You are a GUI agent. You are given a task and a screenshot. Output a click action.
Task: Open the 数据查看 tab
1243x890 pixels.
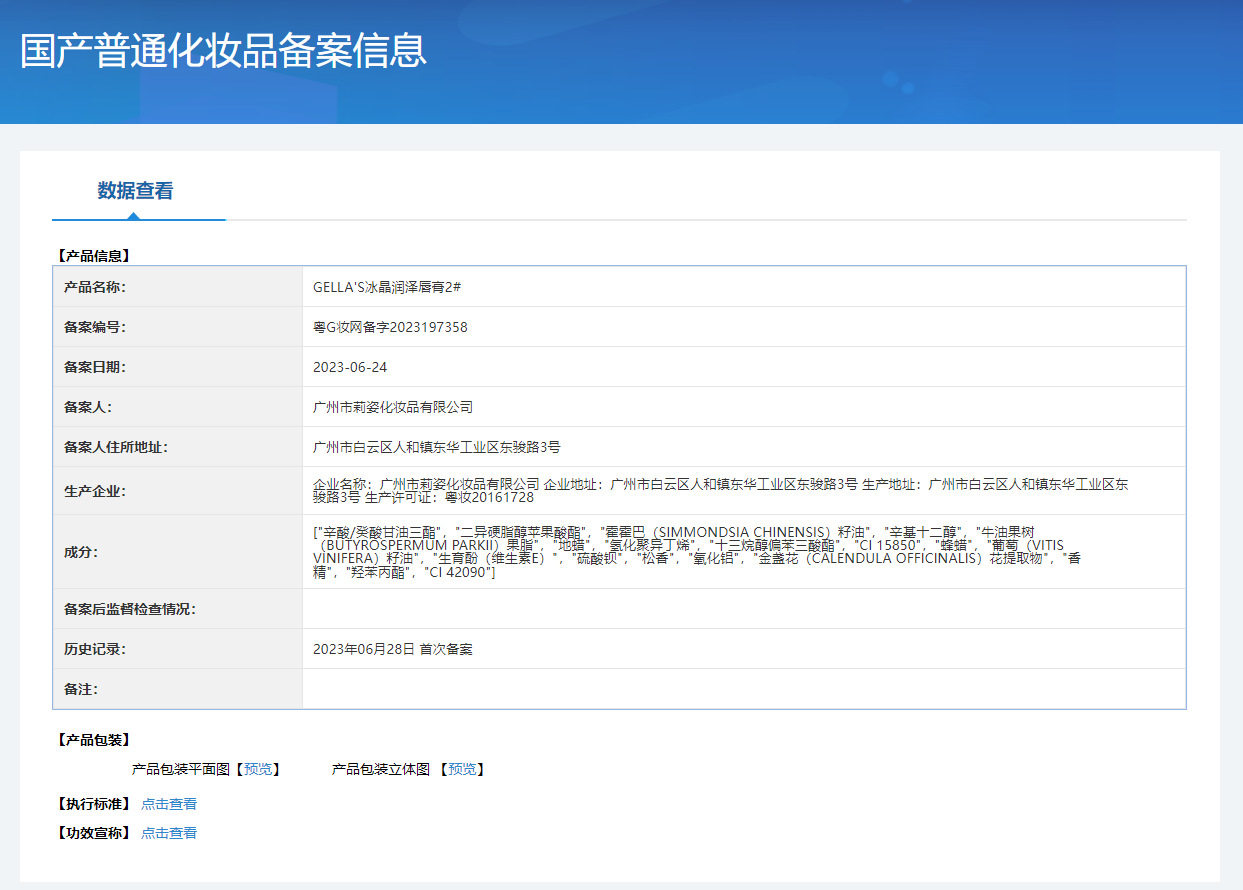coord(136,191)
